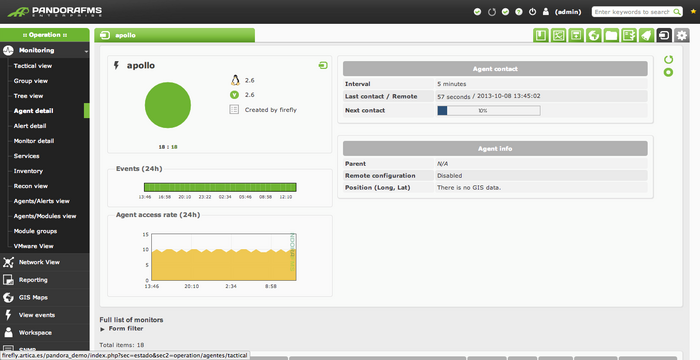
Task: Open Recon view menu item
Action: (x=31, y=186)
